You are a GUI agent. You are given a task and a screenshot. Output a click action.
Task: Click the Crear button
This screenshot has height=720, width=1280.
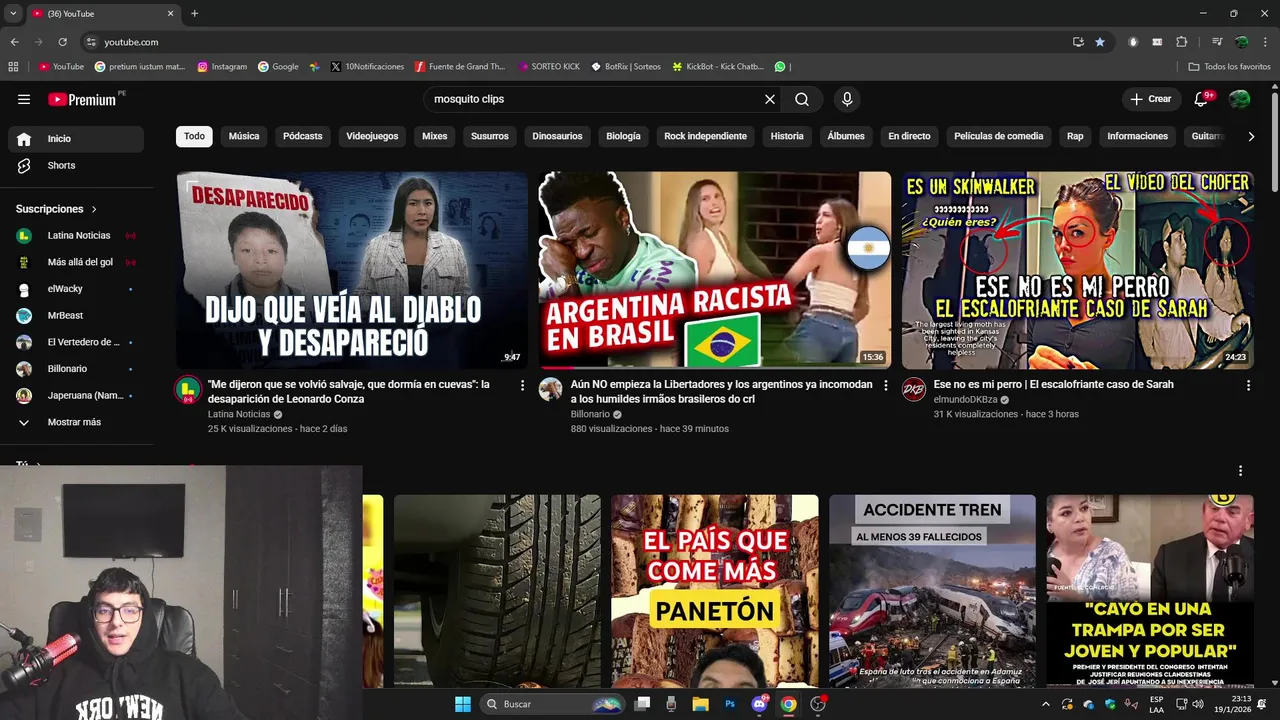(x=1151, y=99)
